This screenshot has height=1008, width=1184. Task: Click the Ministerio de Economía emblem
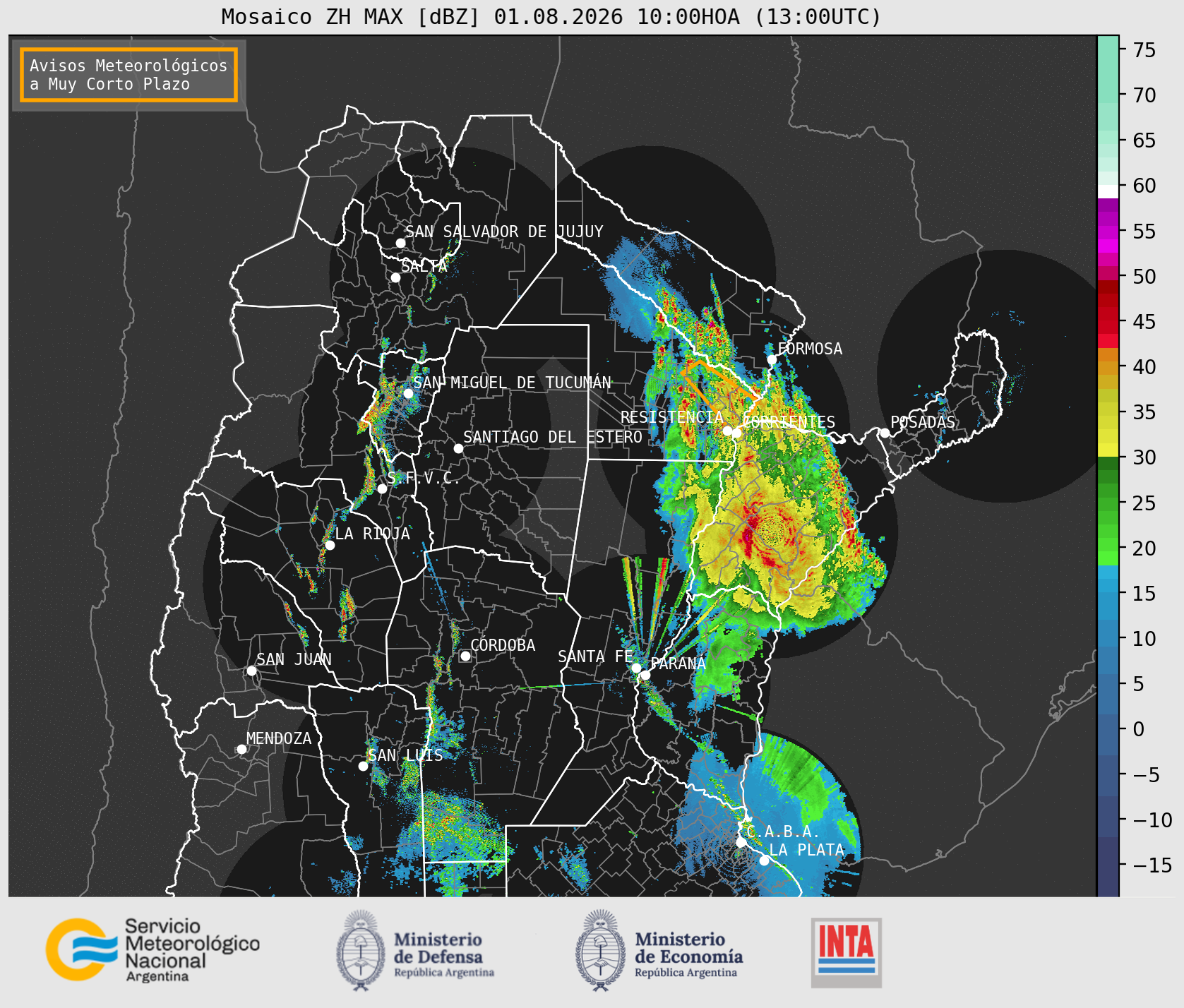(601, 950)
